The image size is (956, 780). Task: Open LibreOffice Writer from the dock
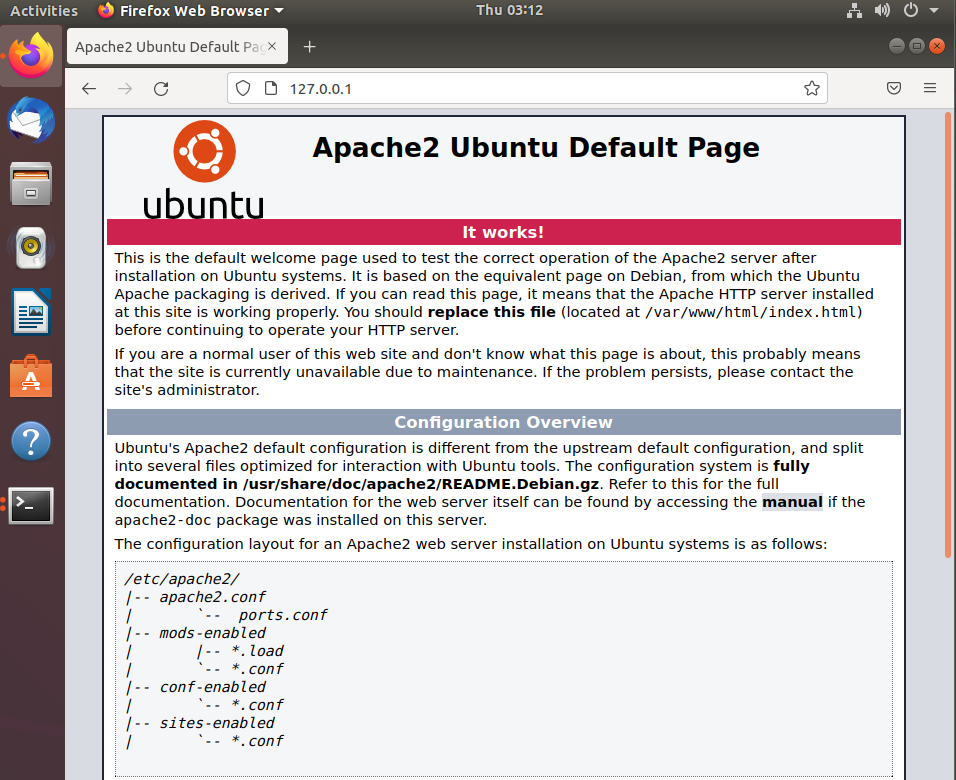point(31,312)
